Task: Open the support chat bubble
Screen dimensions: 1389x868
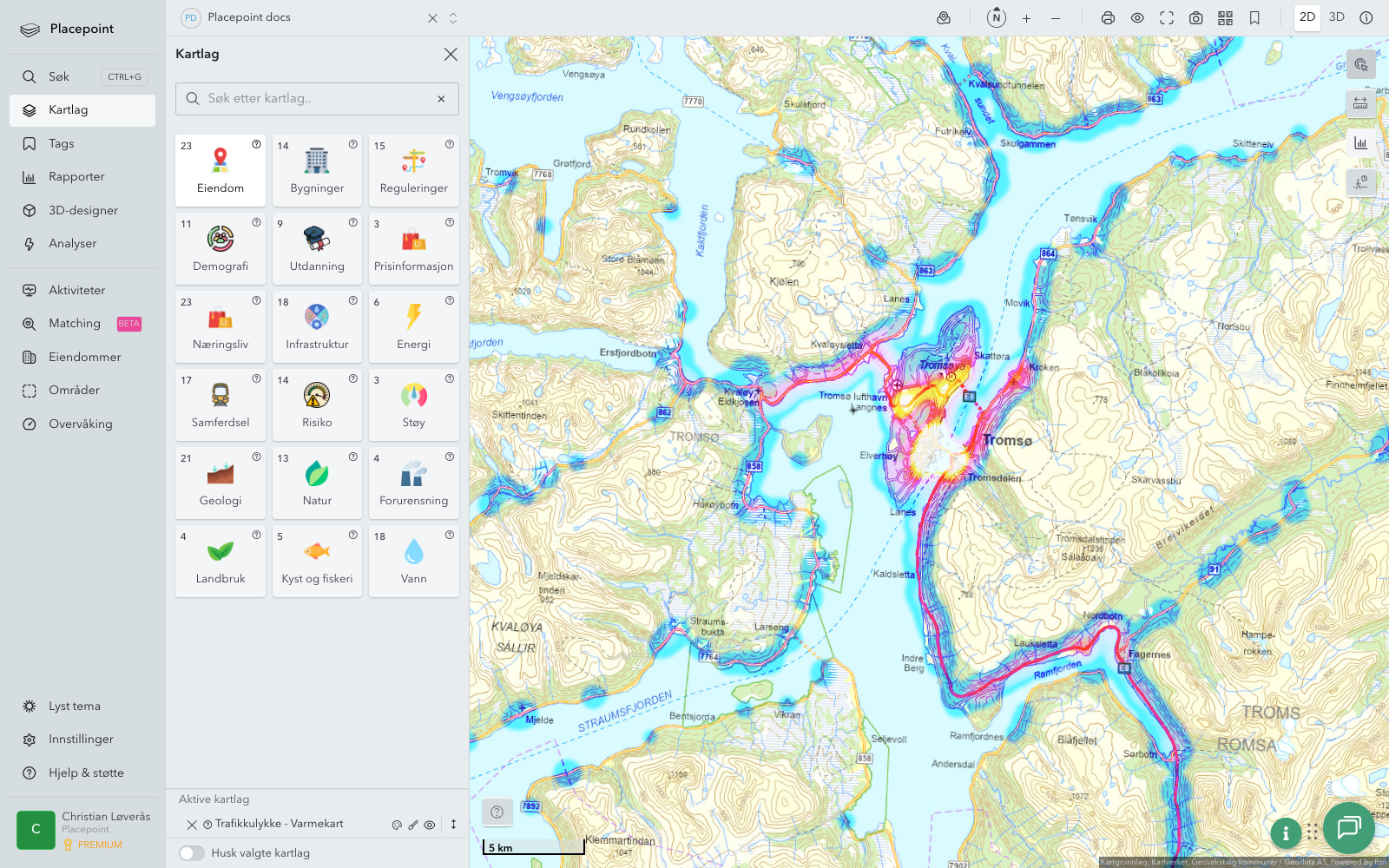Action: (1348, 827)
